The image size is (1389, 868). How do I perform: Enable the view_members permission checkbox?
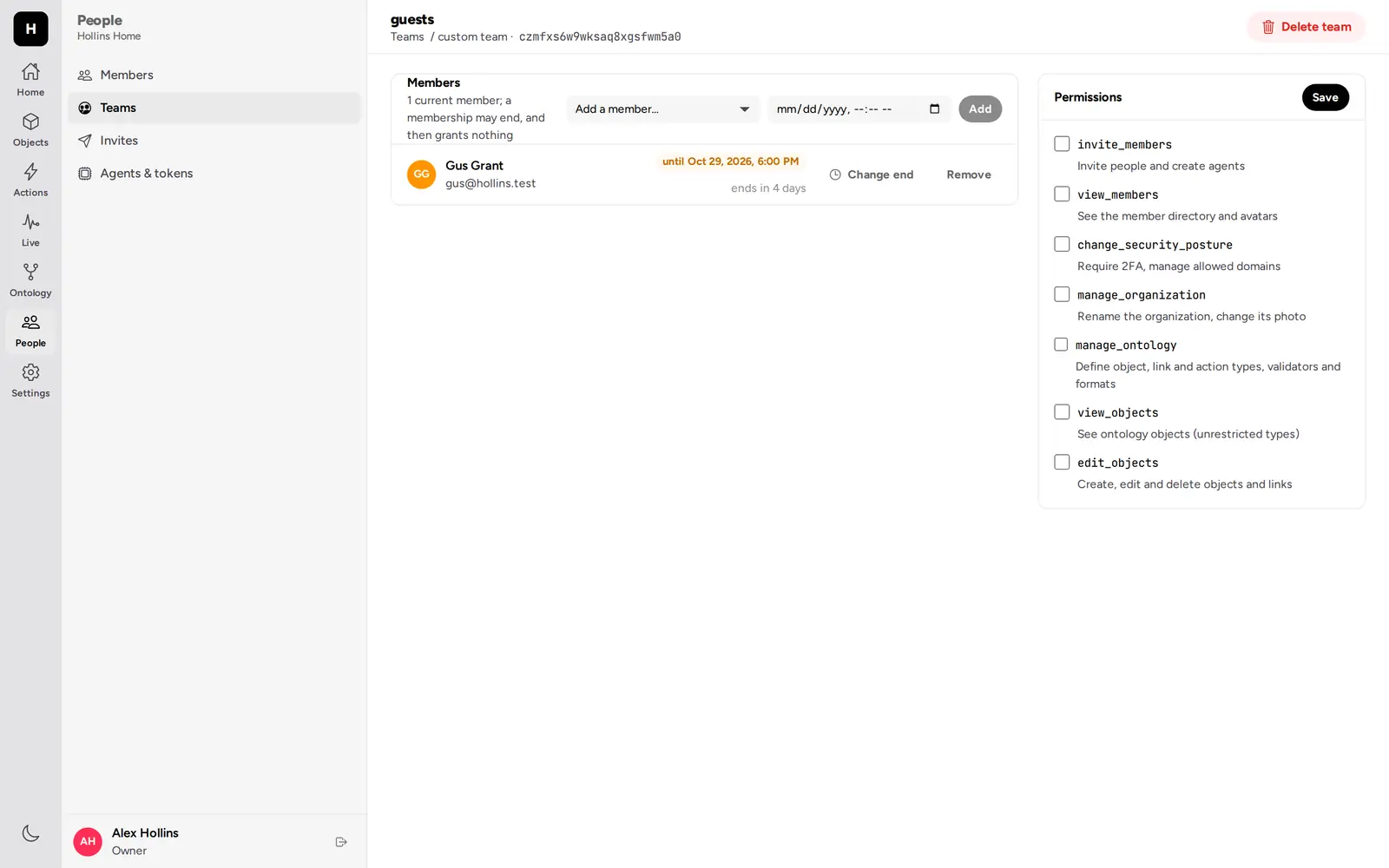coord(1062,194)
